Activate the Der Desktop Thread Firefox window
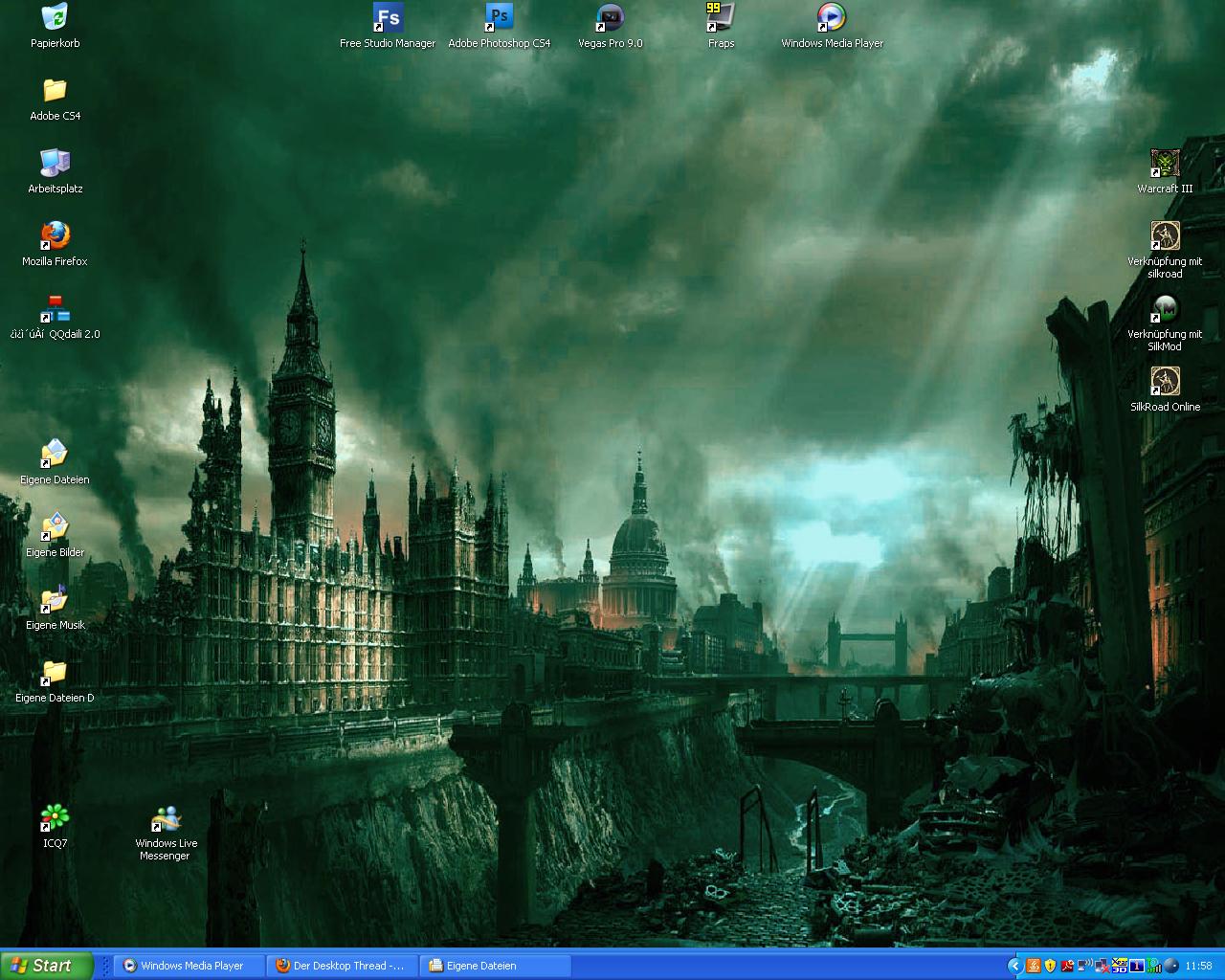The width and height of the screenshot is (1225, 980). 343,966
